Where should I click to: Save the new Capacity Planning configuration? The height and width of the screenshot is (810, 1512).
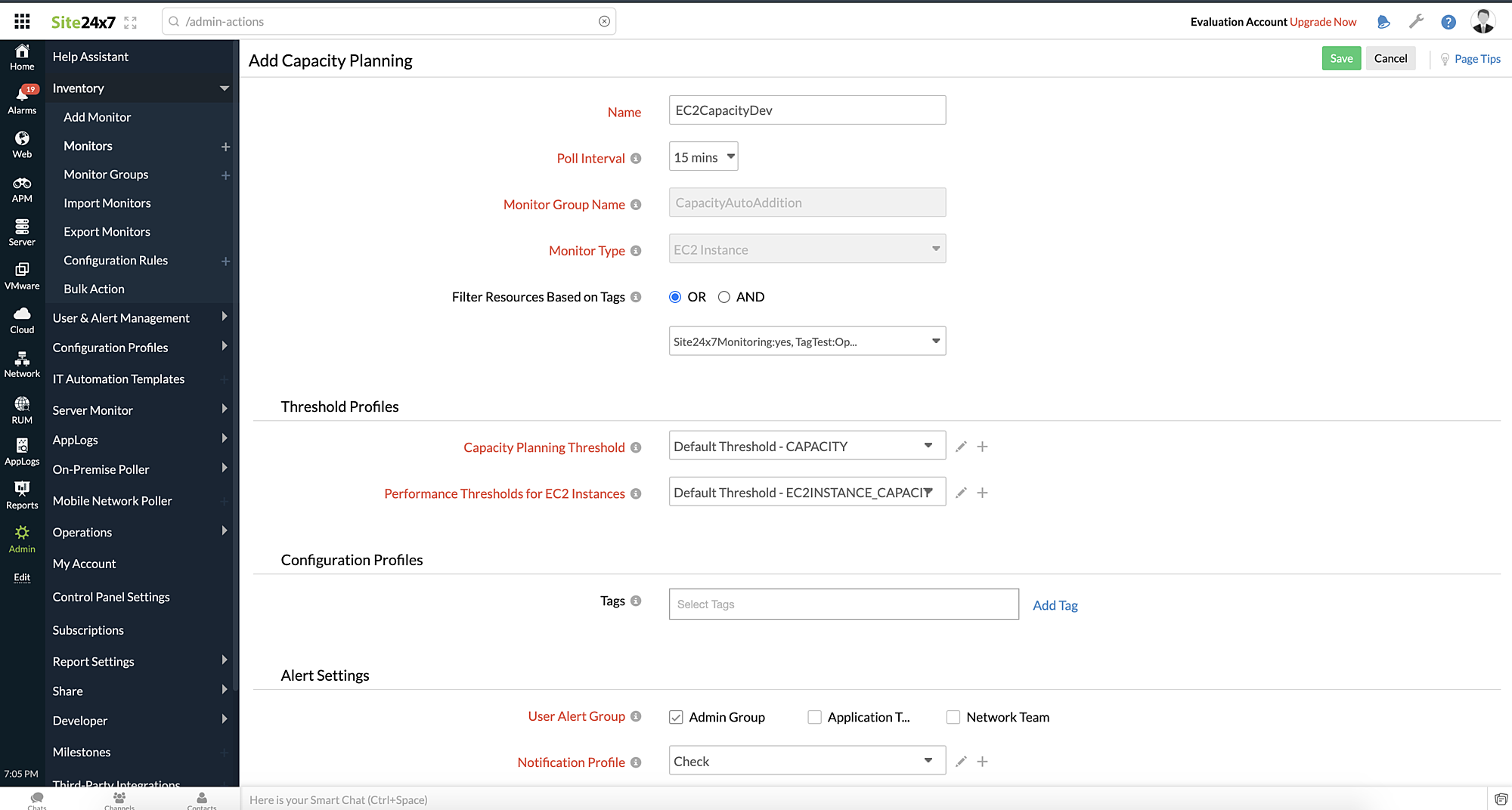click(x=1340, y=58)
